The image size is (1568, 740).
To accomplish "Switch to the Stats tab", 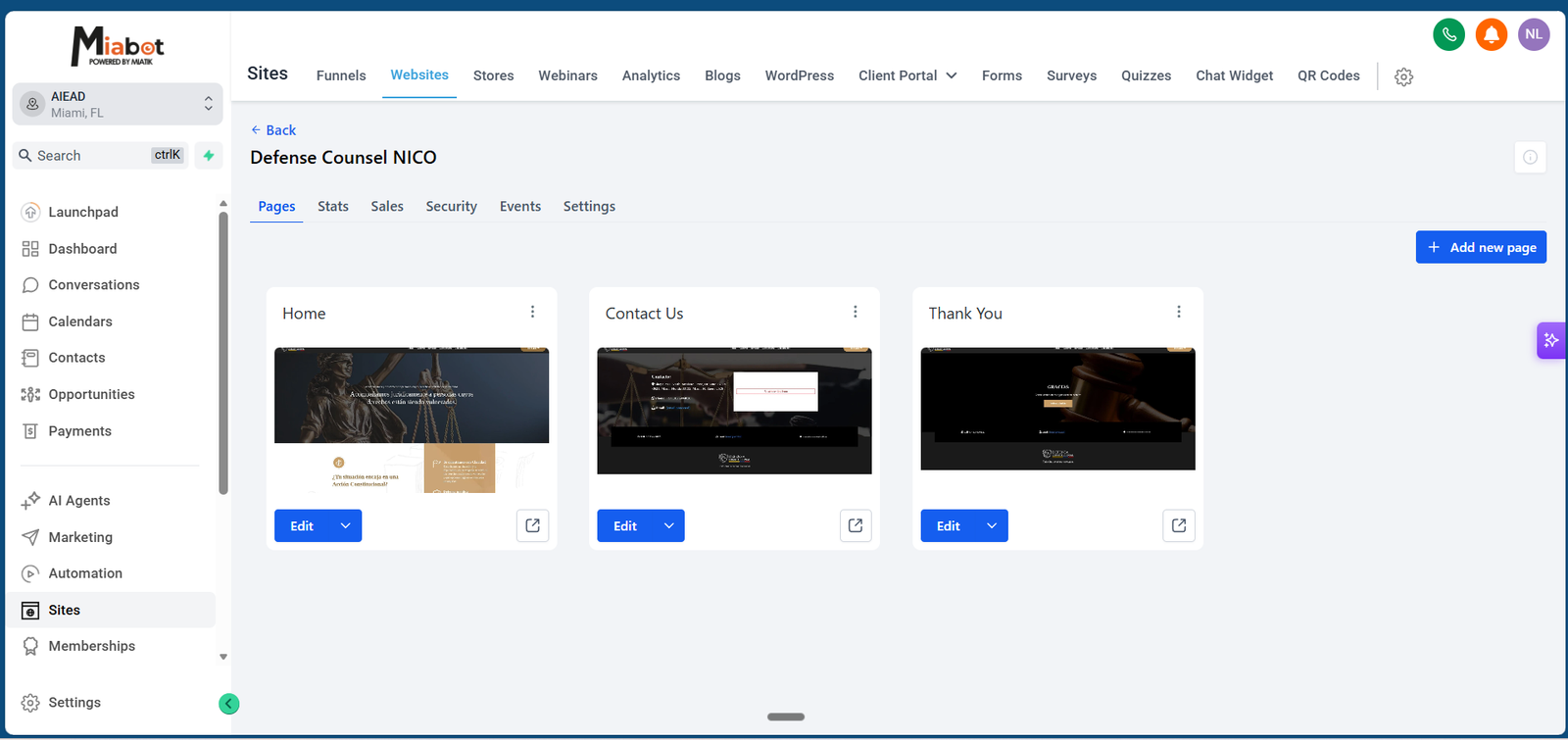I will click(333, 206).
